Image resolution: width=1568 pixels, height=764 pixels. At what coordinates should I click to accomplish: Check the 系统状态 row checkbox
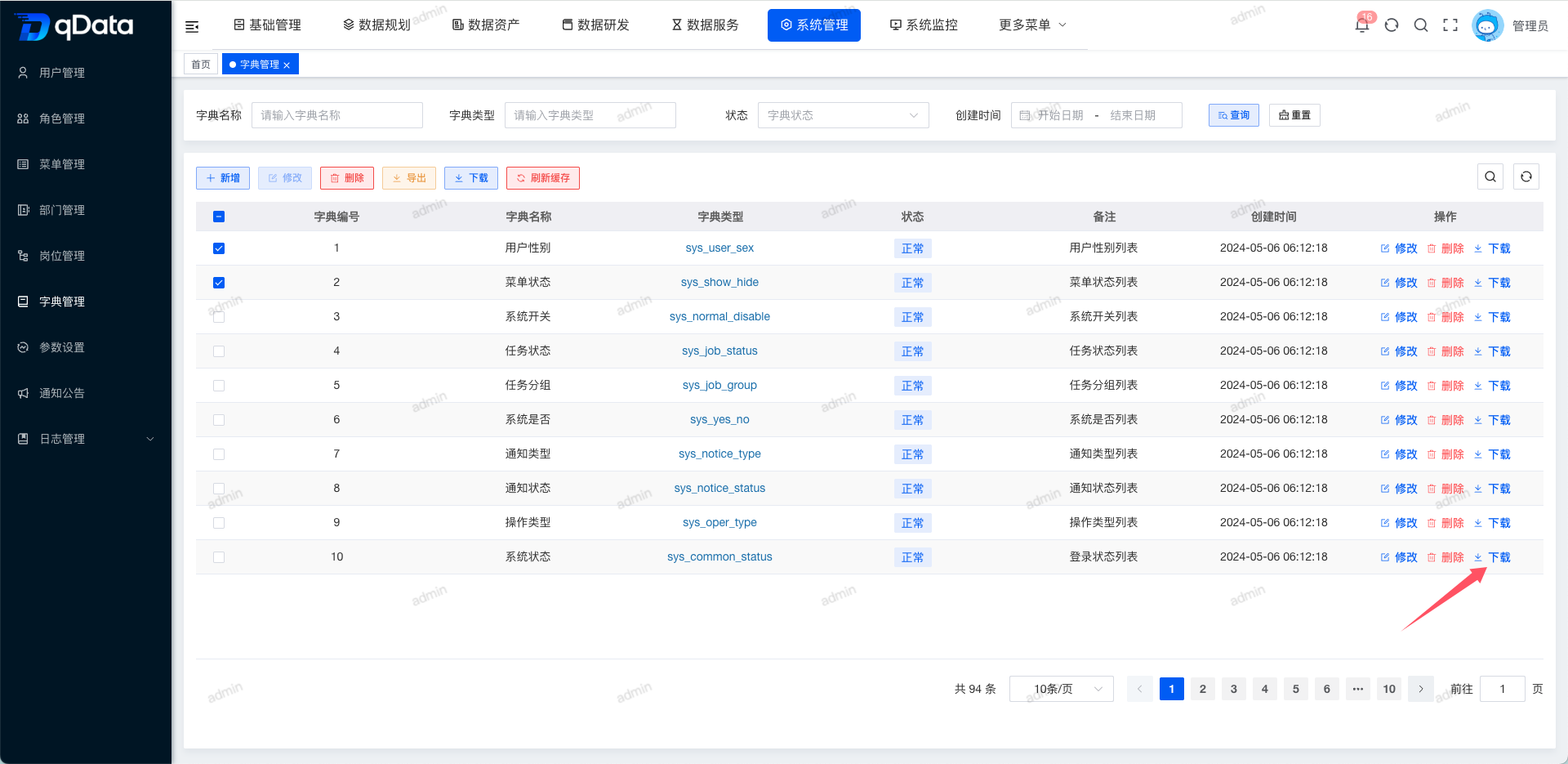click(x=219, y=557)
